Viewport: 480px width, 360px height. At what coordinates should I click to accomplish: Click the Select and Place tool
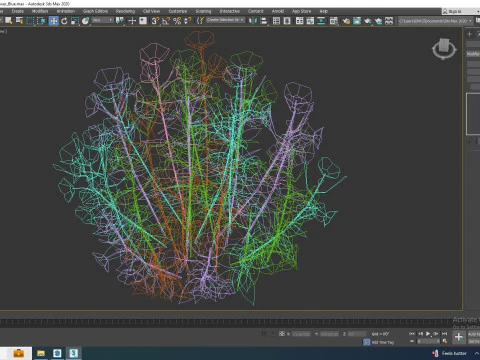pos(86,21)
